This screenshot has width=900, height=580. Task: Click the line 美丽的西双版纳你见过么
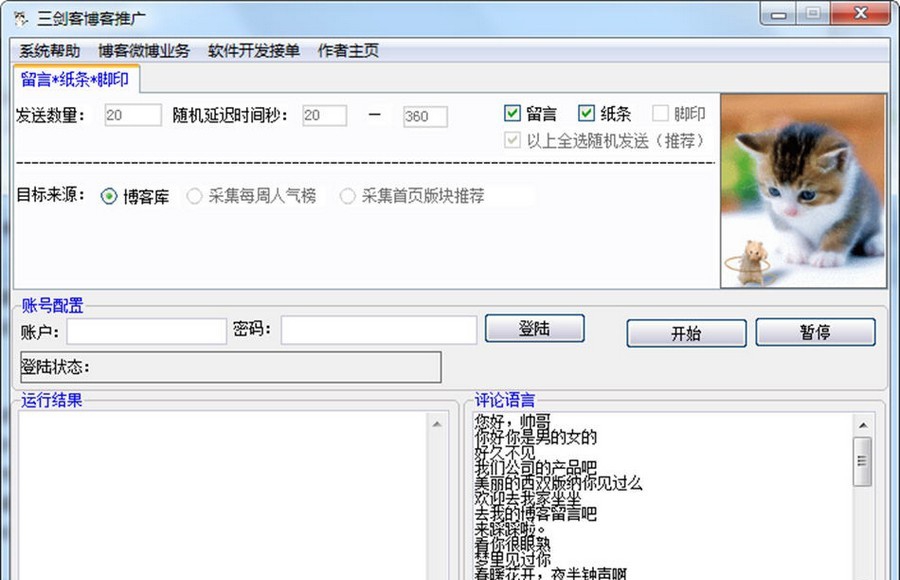tap(558, 483)
